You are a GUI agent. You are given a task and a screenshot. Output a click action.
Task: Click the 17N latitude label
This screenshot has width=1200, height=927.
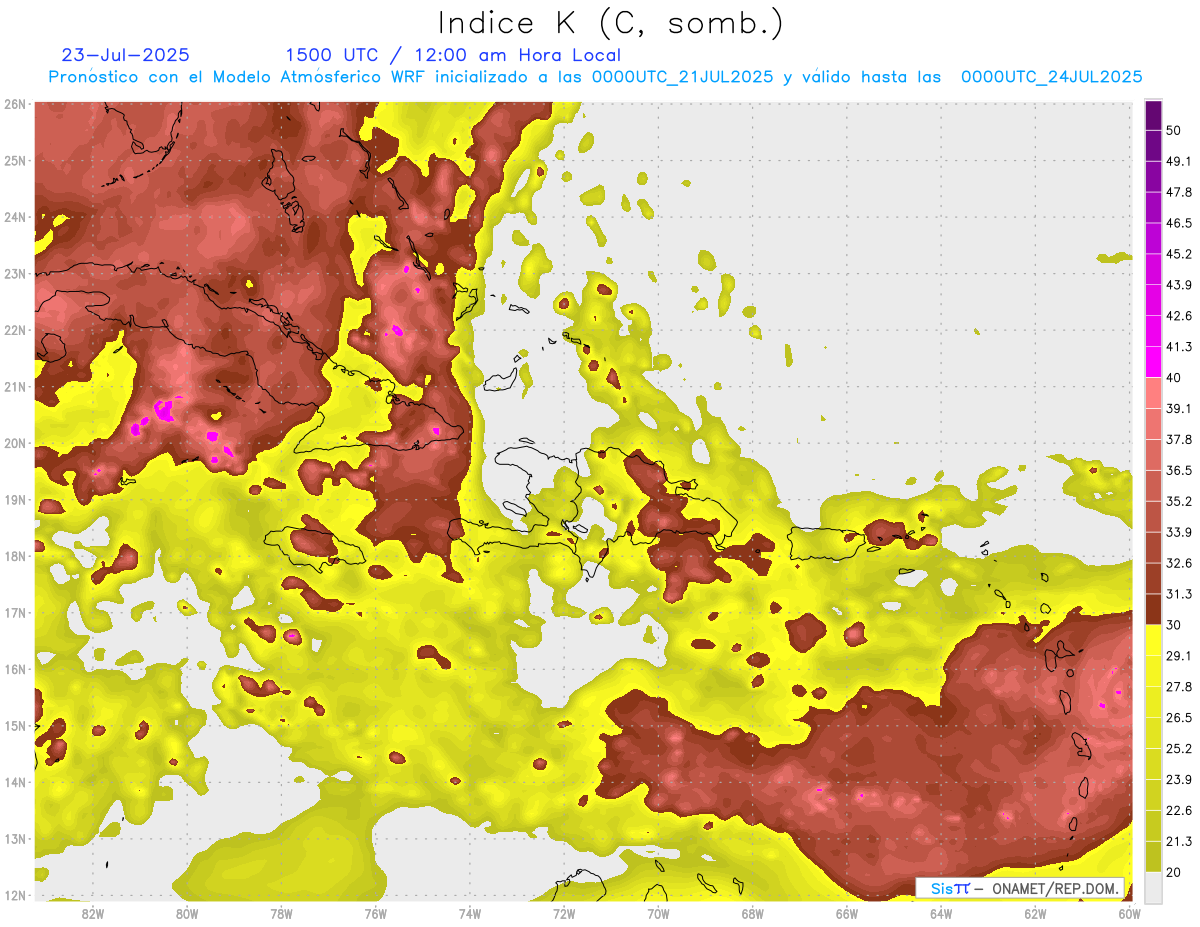click(14, 612)
